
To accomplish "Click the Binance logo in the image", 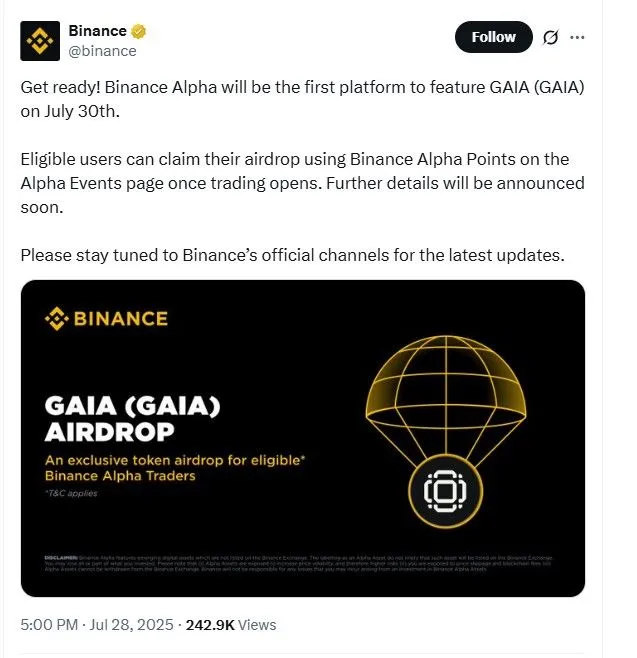I will click(107, 319).
